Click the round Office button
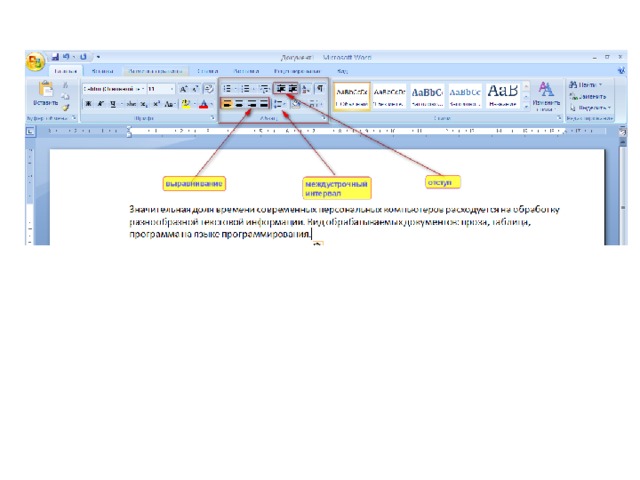Screen dimensions: 640x480 [x=35, y=61]
